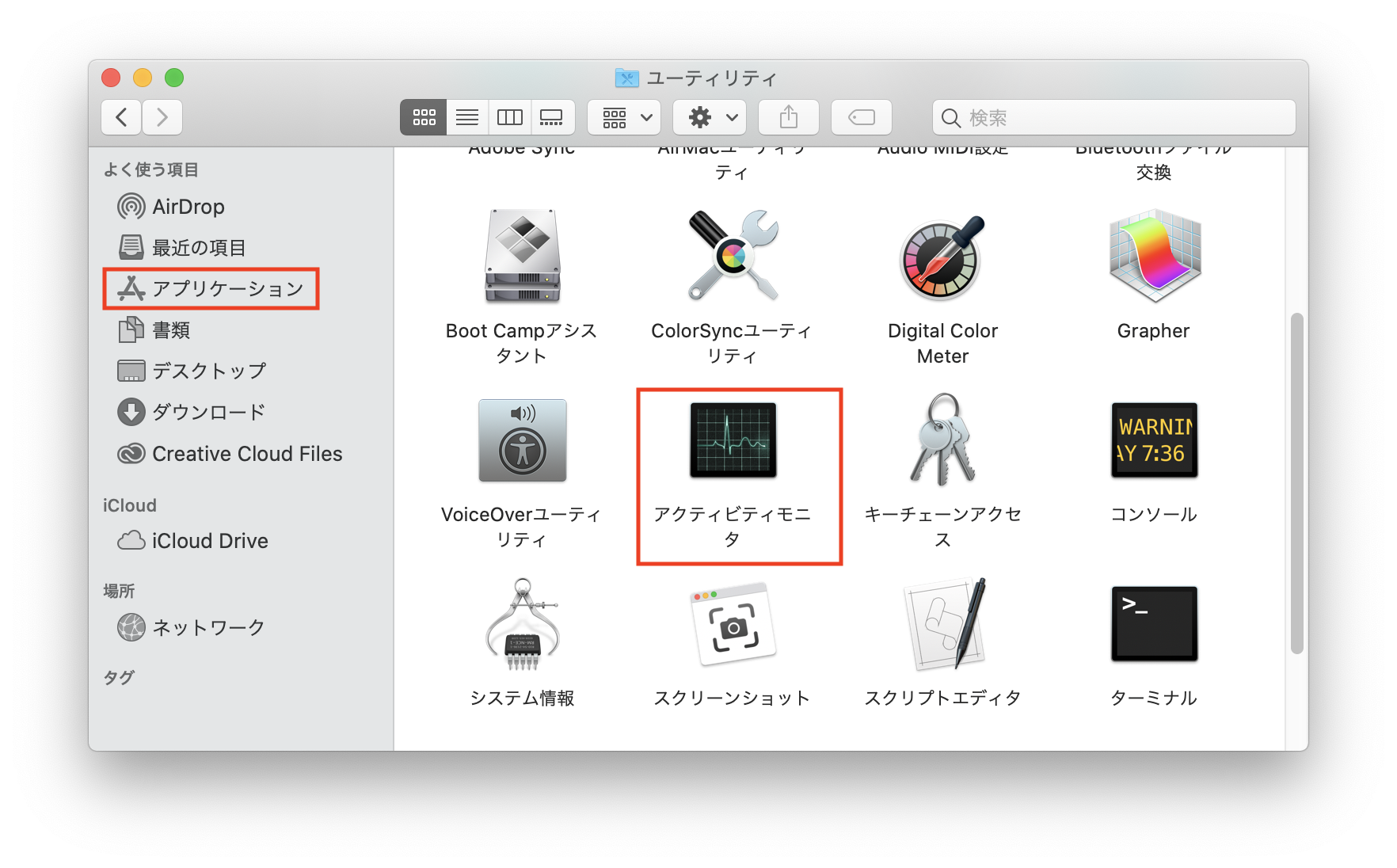
Task: Select ダウンロード in the sidebar
Action: (x=192, y=413)
